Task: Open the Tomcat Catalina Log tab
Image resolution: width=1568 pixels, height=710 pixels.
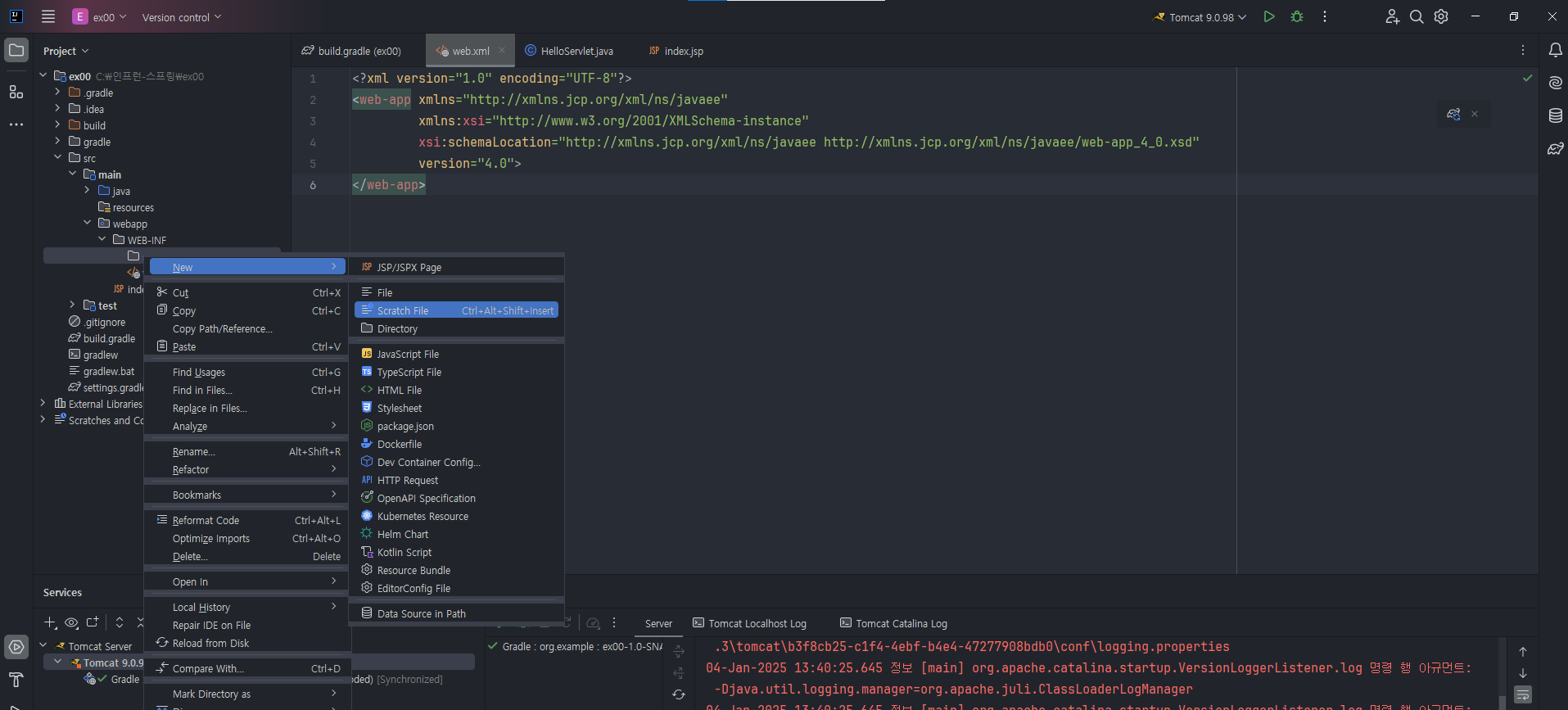Action: coord(893,623)
